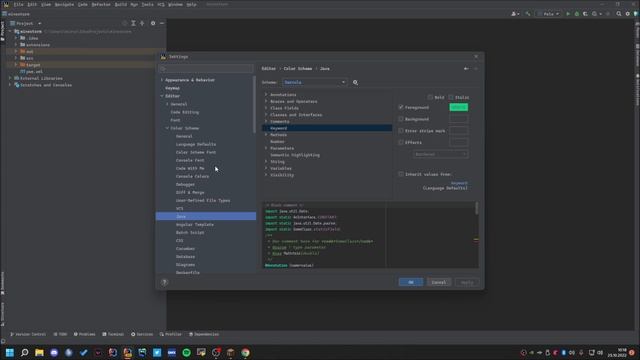Click the green Foreground color swatch

pyautogui.click(x=459, y=107)
